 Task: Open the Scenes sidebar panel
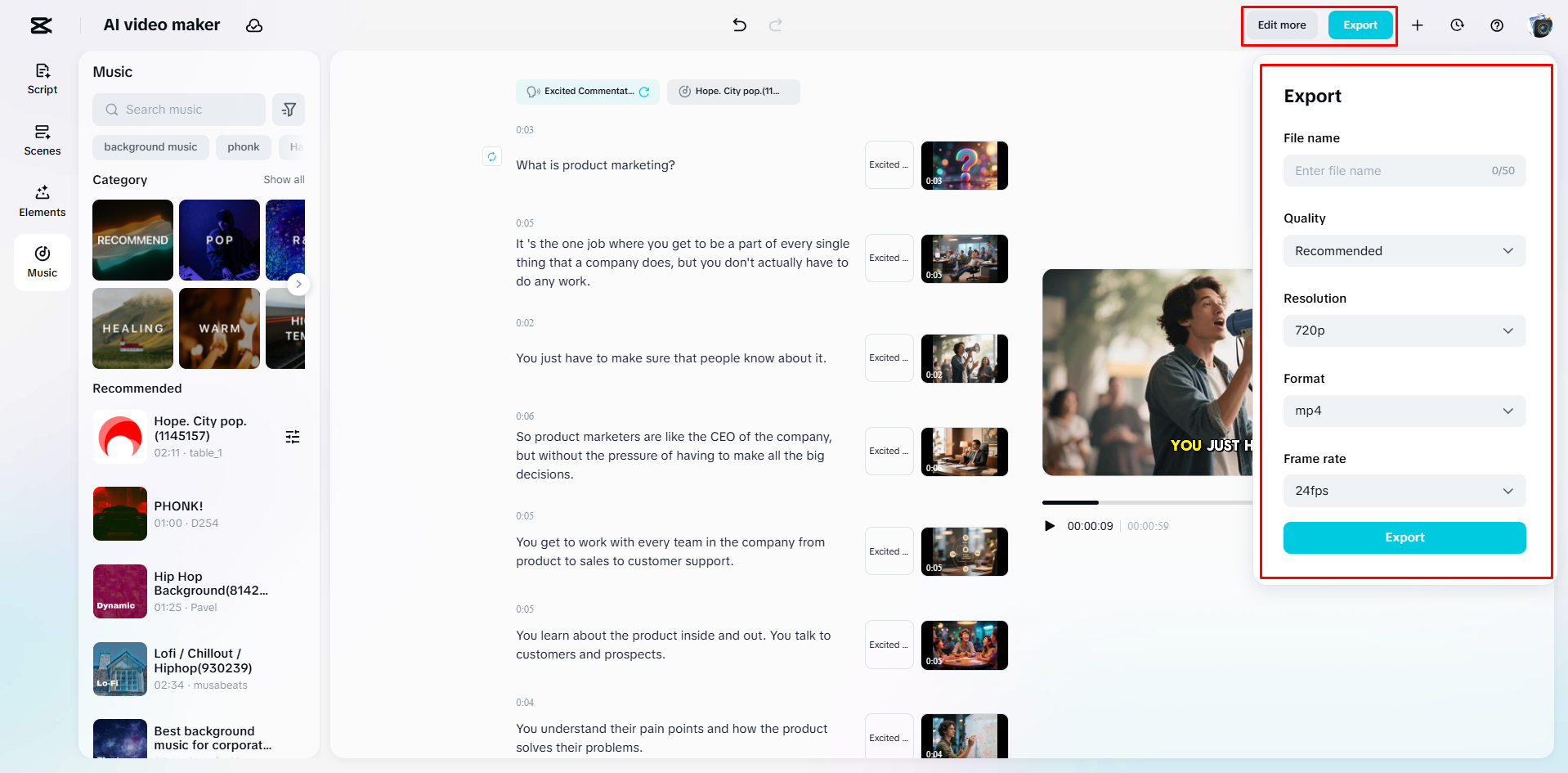click(x=43, y=141)
